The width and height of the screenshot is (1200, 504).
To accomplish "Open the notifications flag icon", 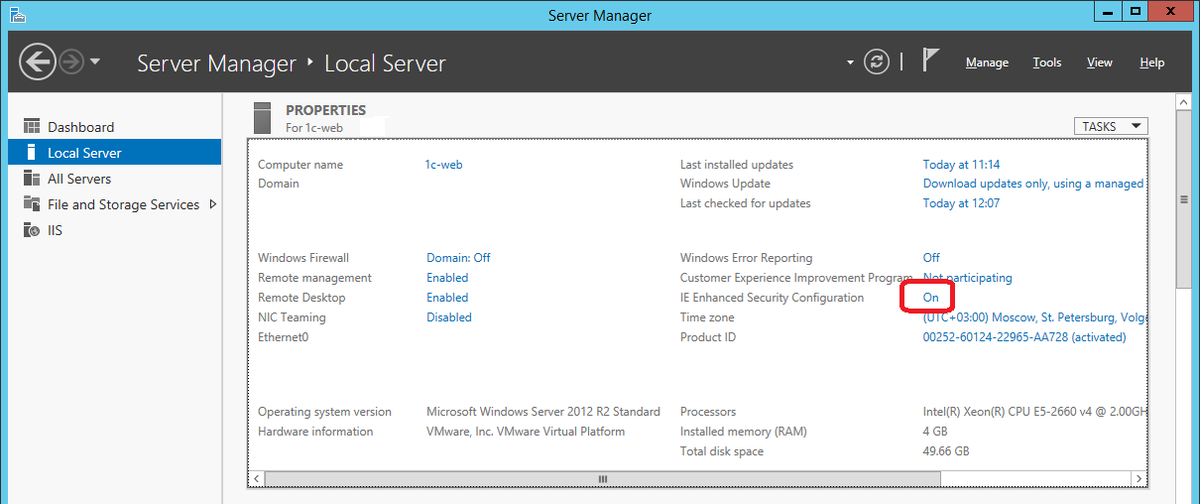I will tap(930, 61).
